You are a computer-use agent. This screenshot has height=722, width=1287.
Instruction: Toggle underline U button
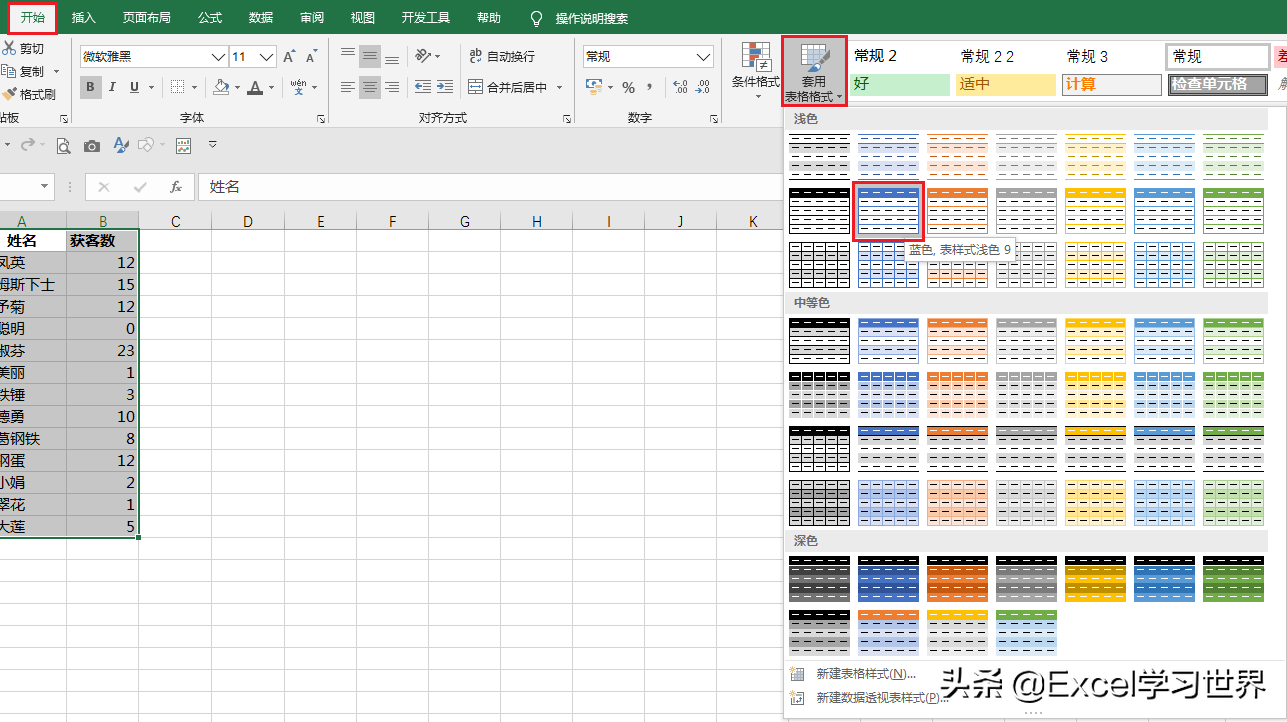pos(134,87)
